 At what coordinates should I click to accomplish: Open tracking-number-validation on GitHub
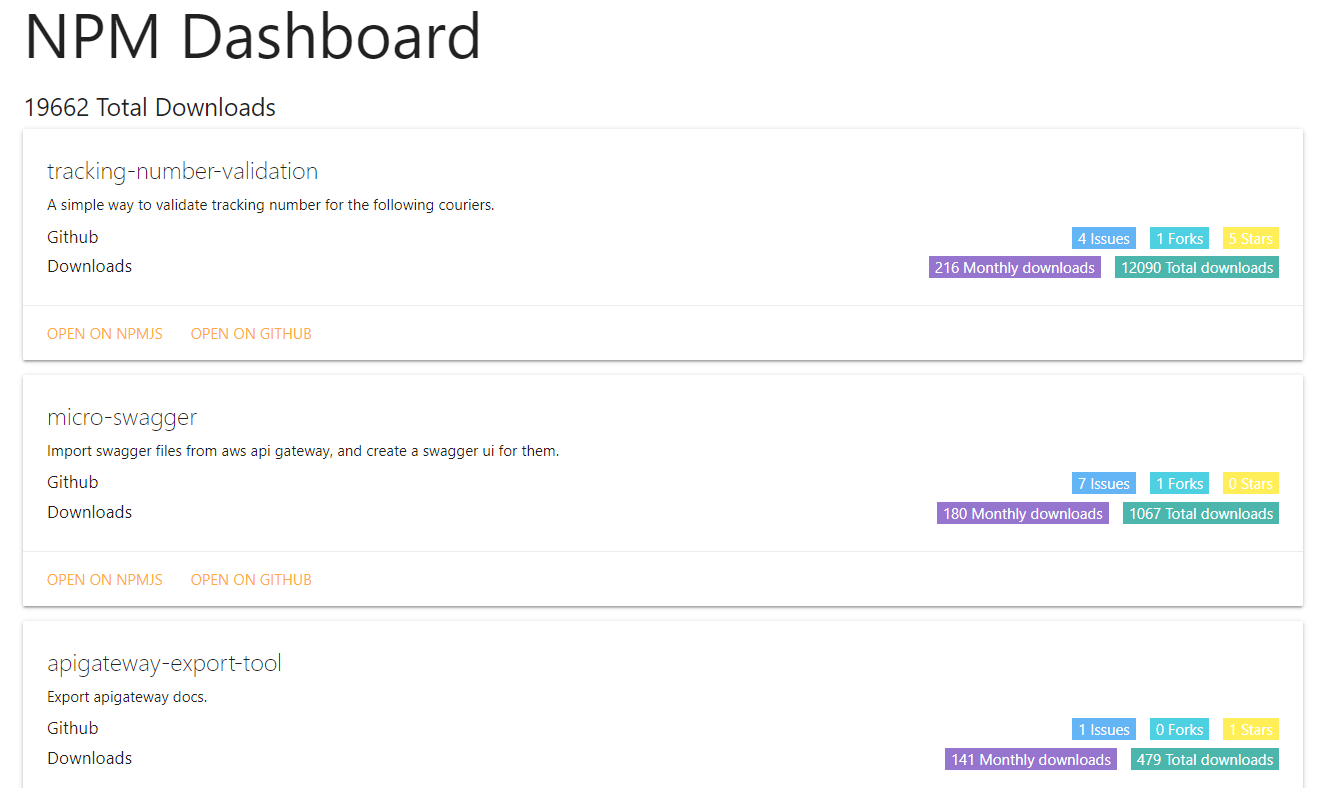[250, 333]
